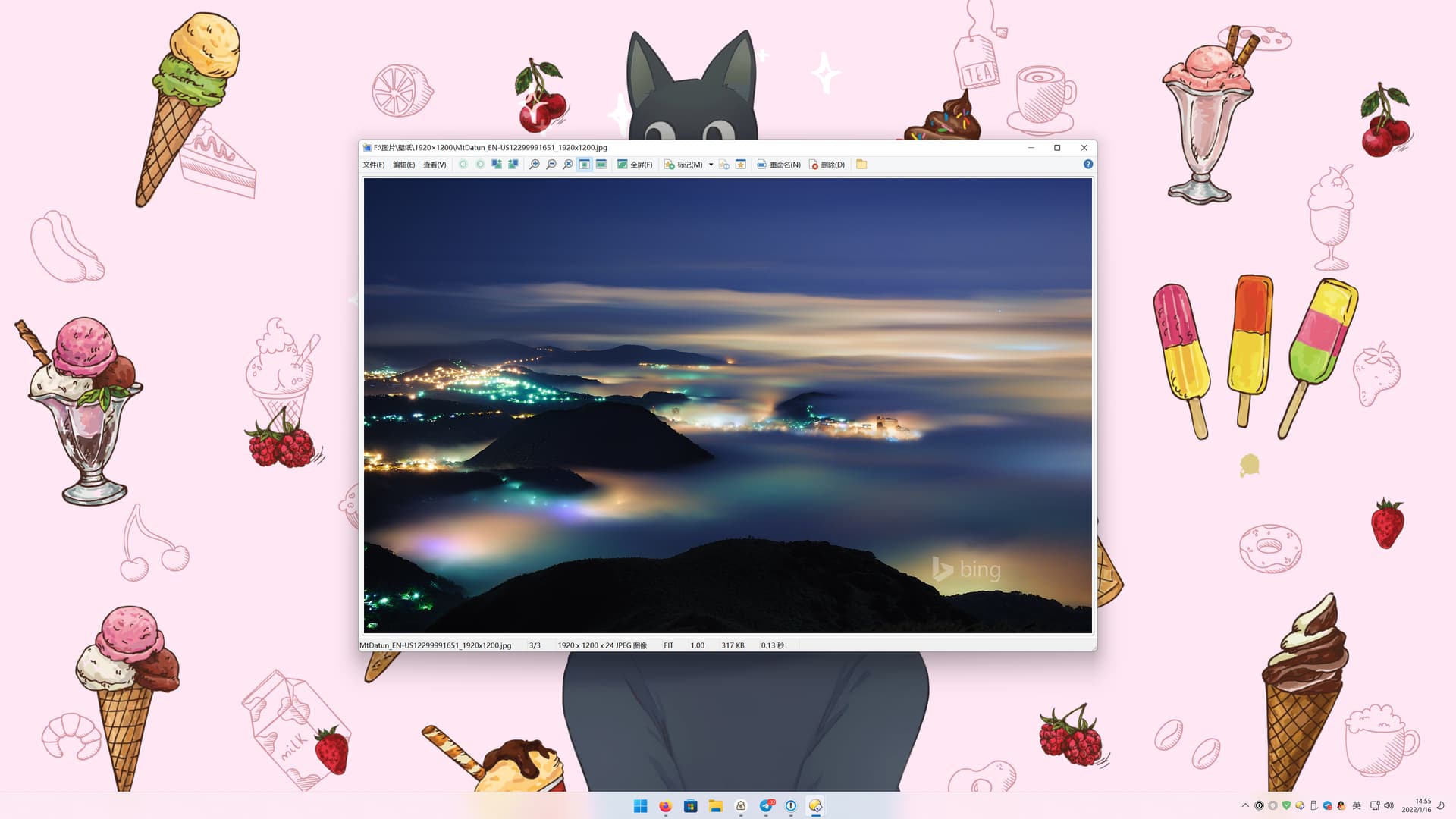Open the 编辑(E) menu
The height and width of the screenshot is (819, 1456).
click(403, 165)
